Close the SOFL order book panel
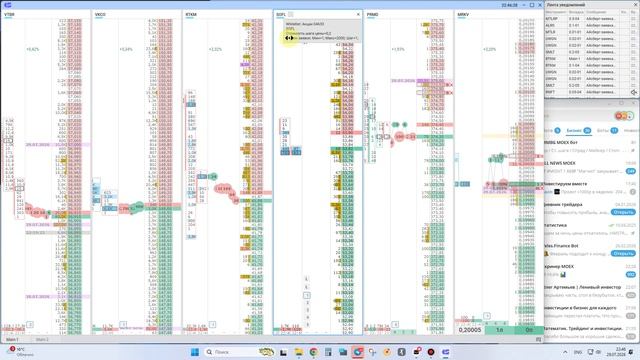 pos(358,14)
